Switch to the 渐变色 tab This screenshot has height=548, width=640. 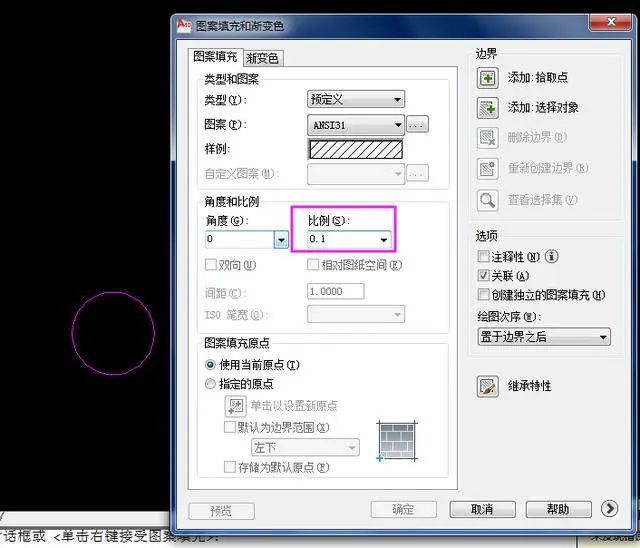pyautogui.click(x=262, y=58)
